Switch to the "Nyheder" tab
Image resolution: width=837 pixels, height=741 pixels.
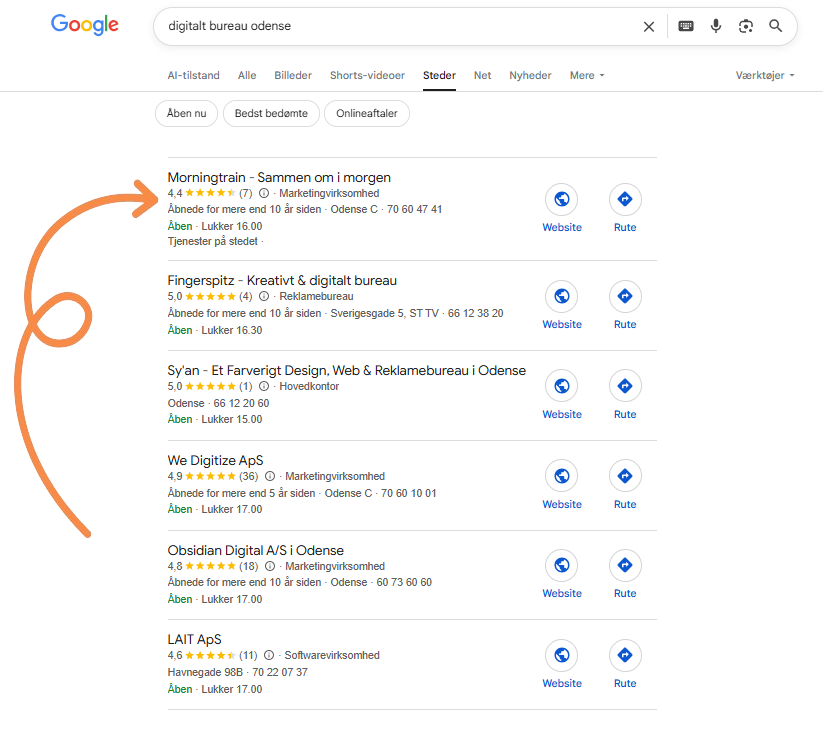coord(530,76)
